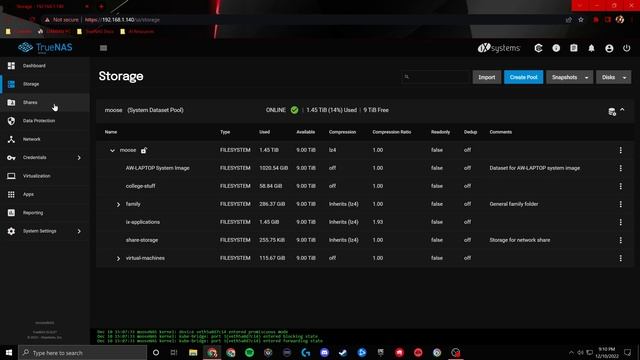
Task: Open the moose pool settings icon
Action: pos(612,112)
